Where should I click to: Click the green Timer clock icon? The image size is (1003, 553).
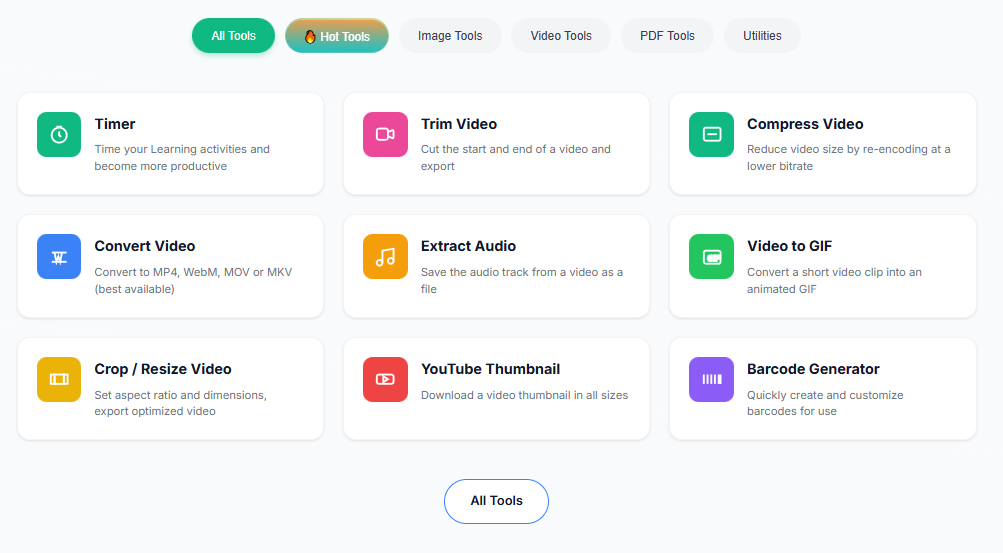coord(59,134)
